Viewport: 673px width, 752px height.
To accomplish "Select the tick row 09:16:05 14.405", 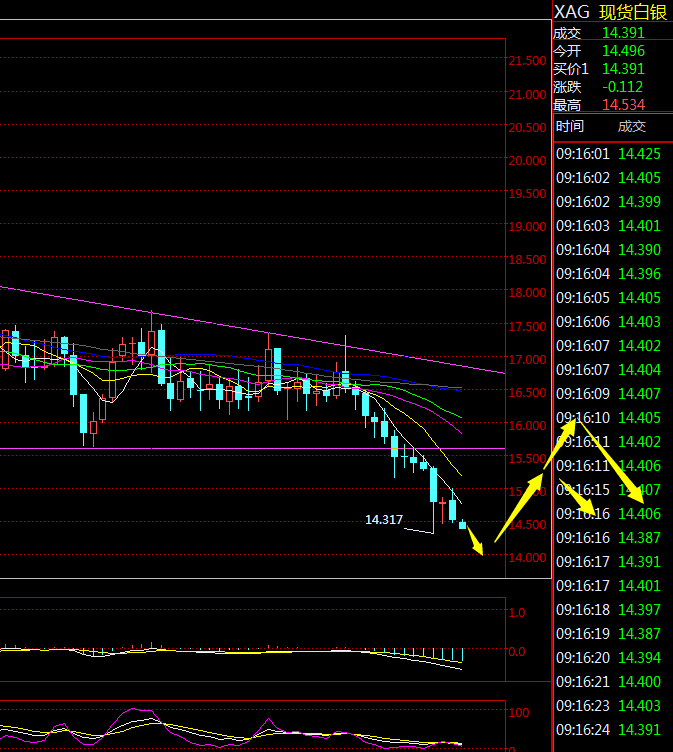I will coord(608,298).
